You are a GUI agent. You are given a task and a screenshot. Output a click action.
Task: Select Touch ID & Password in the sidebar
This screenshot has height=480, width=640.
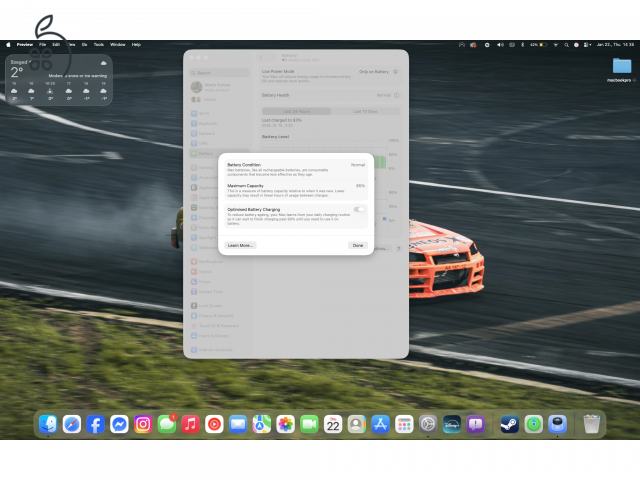tap(220, 326)
